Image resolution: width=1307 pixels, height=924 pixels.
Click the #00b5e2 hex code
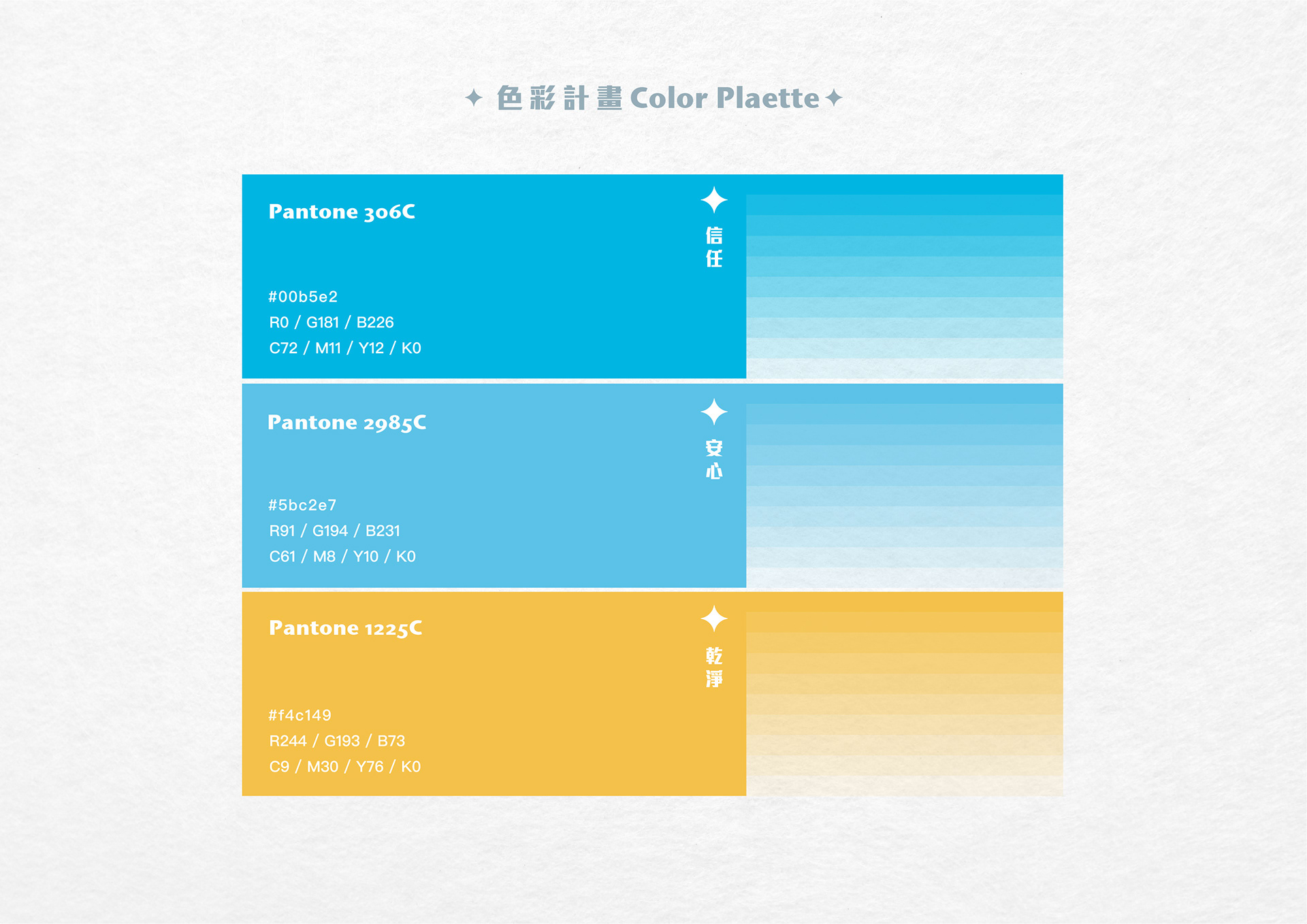(x=303, y=297)
